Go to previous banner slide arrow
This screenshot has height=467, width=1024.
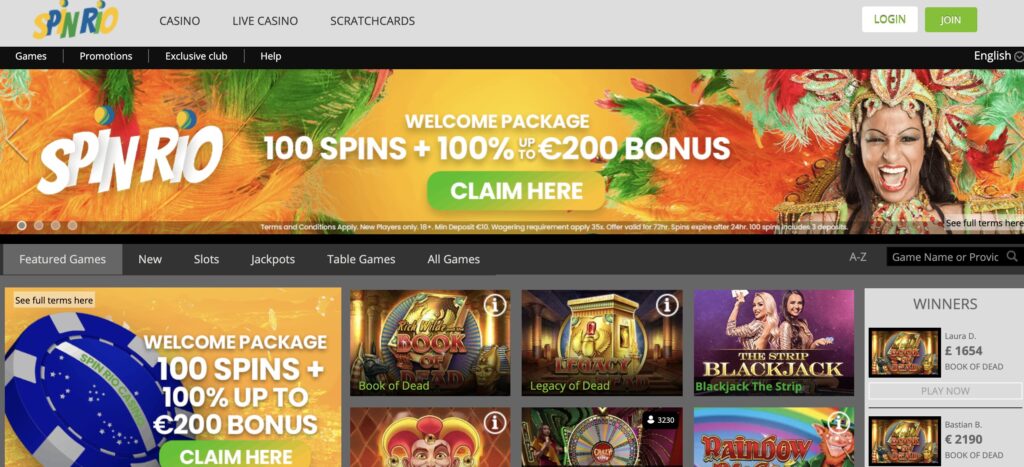point(16,140)
